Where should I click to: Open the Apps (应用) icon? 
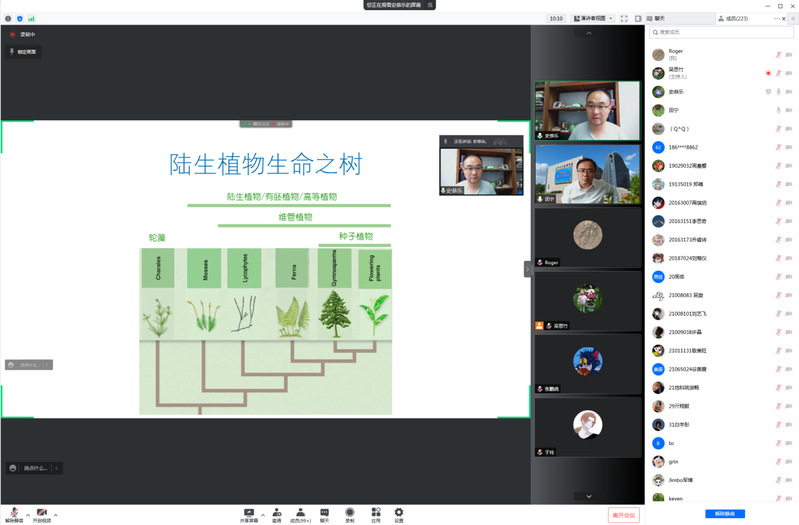(376, 514)
